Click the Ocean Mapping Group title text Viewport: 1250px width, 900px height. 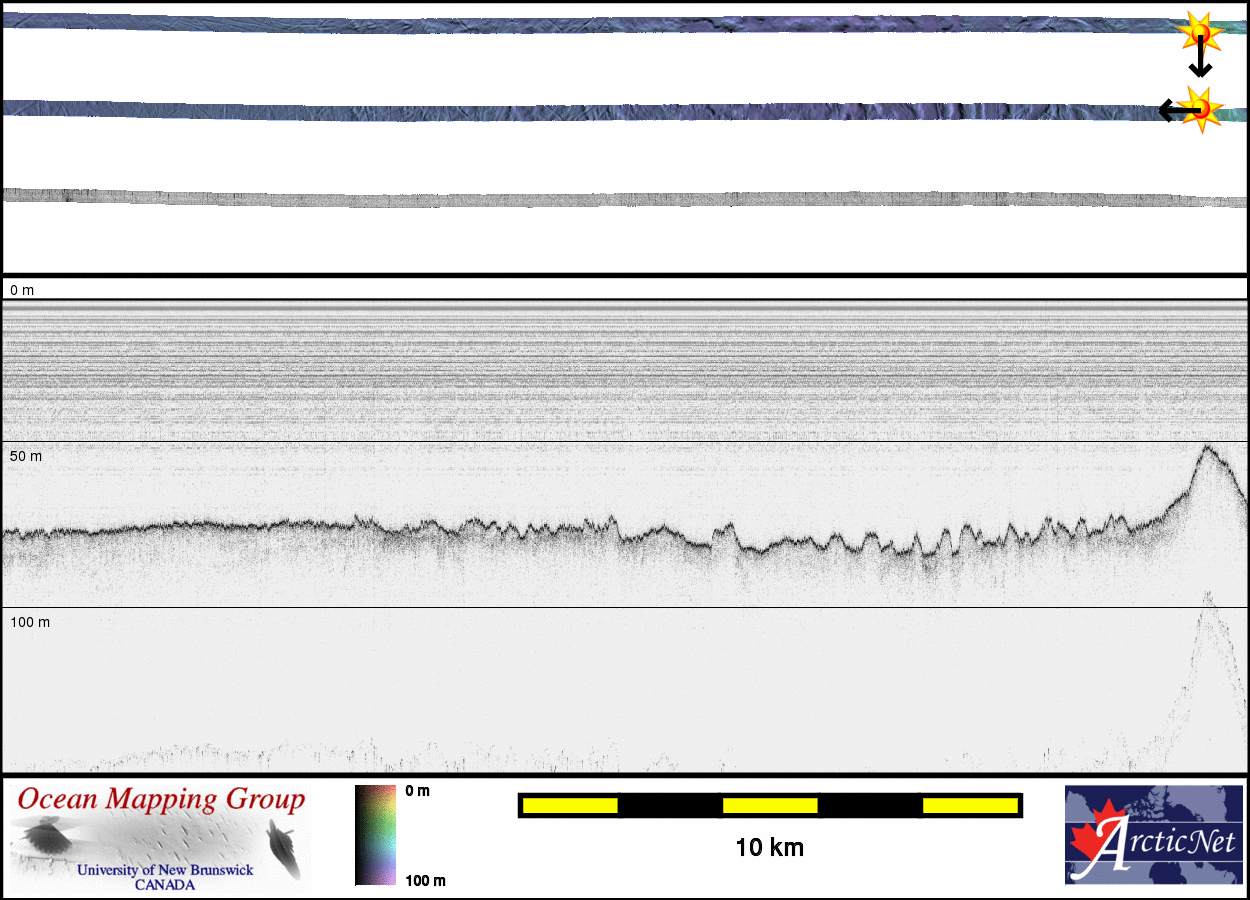pos(161,800)
